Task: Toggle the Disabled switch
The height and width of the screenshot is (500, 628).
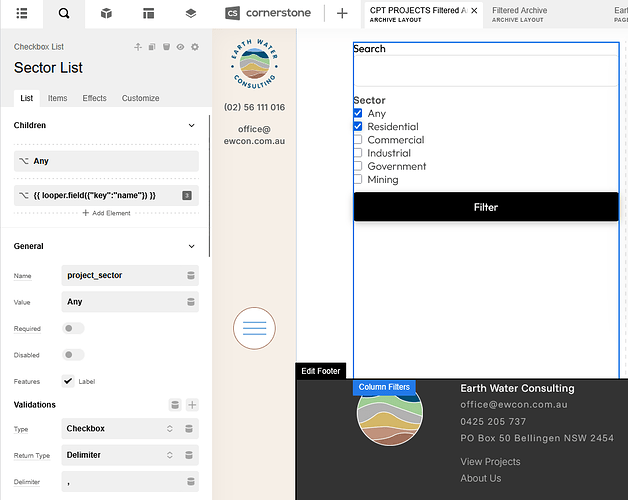Action: tap(74, 354)
